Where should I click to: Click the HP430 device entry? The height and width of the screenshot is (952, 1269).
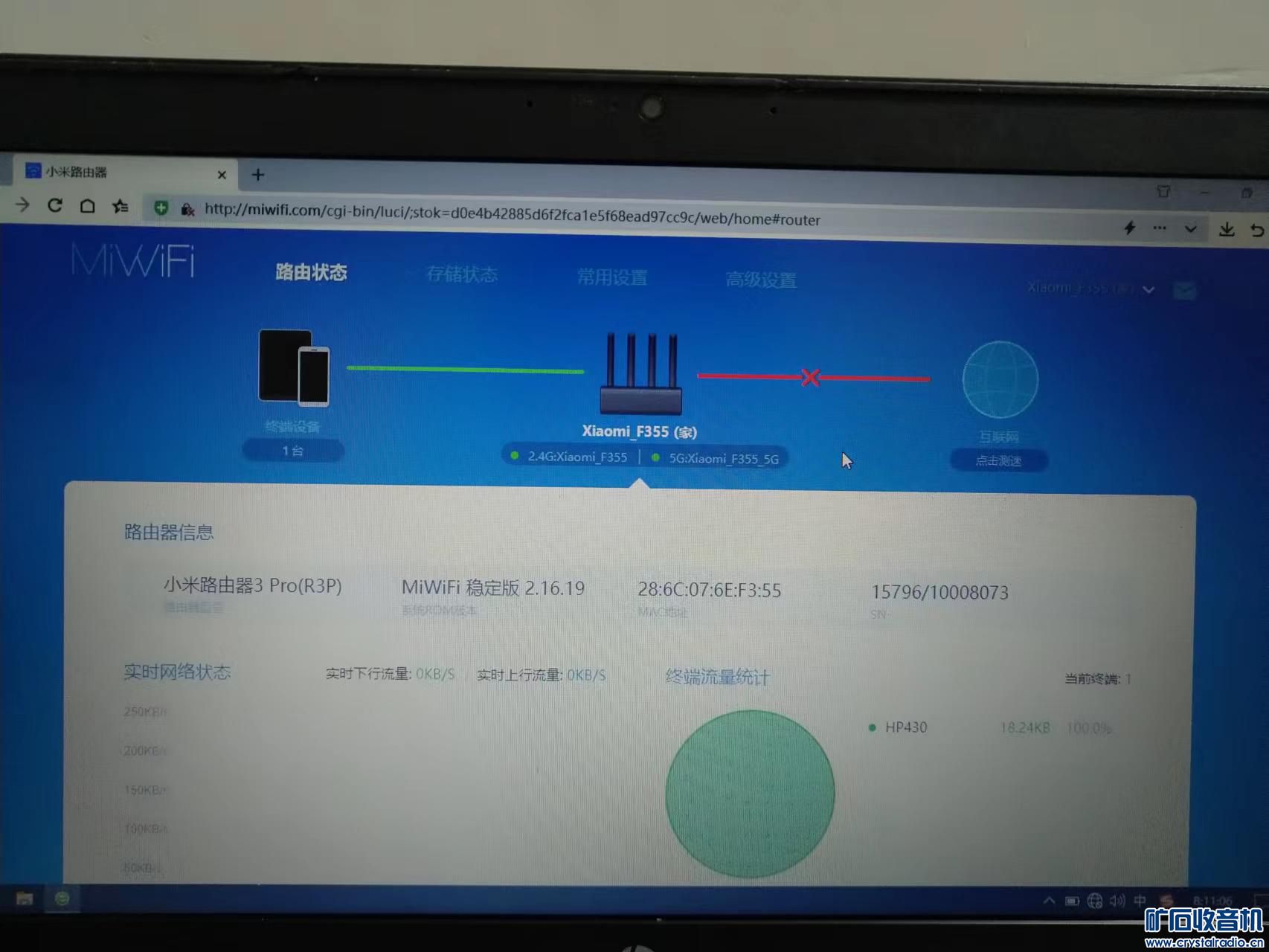[x=905, y=727]
